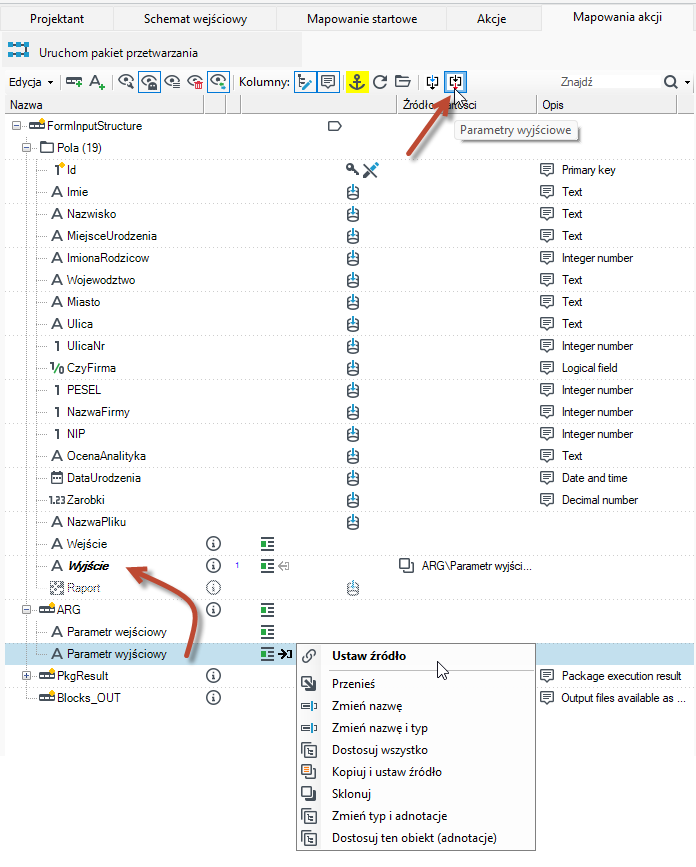Toggle the Parametry wyjściowe toolbar button
The image size is (696, 867).
point(456,82)
